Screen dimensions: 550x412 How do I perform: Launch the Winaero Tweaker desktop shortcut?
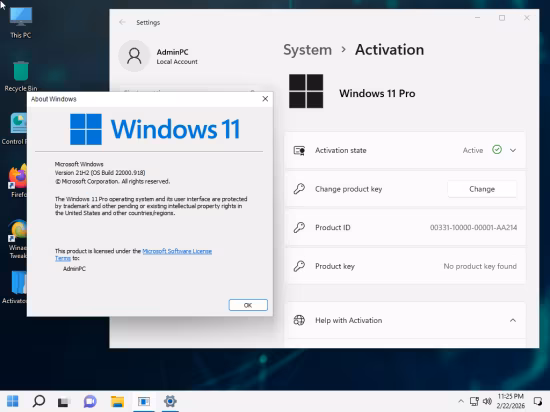pos(18,238)
